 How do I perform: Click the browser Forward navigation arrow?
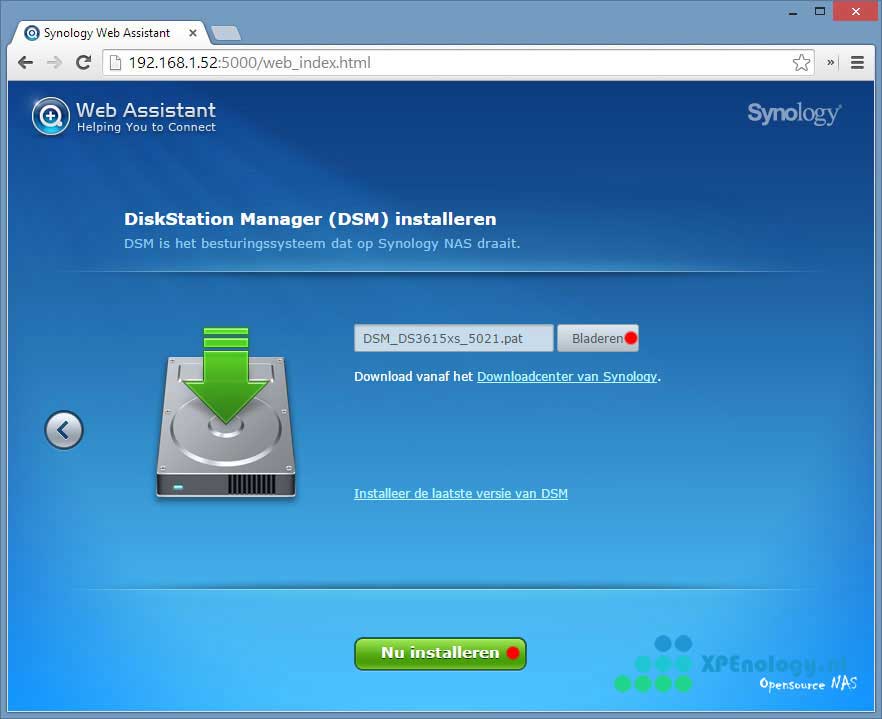tap(54, 62)
